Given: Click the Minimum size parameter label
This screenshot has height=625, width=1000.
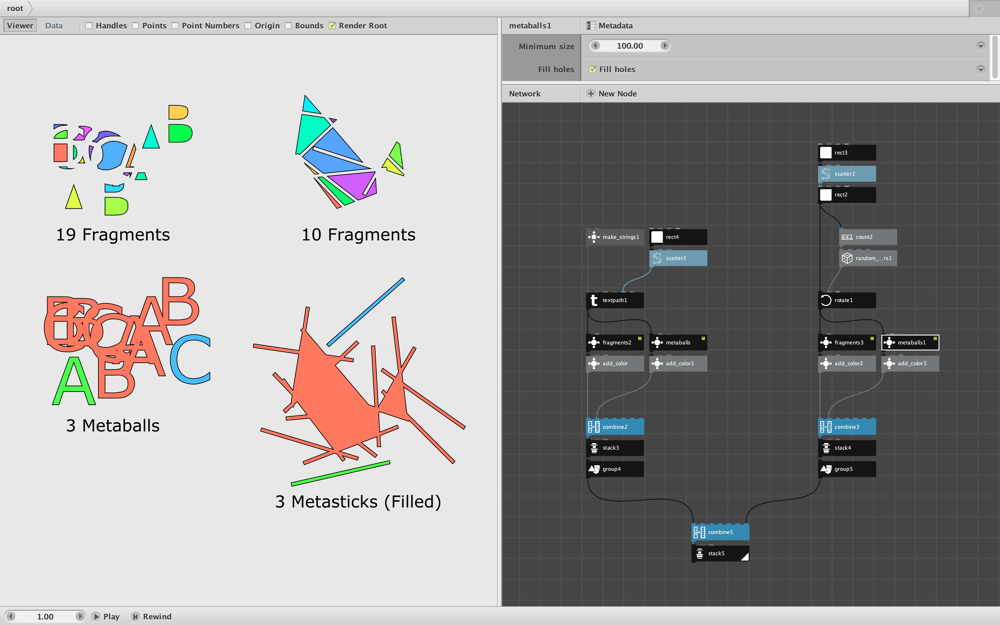Looking at the screenshot, I should coord(546,46).
